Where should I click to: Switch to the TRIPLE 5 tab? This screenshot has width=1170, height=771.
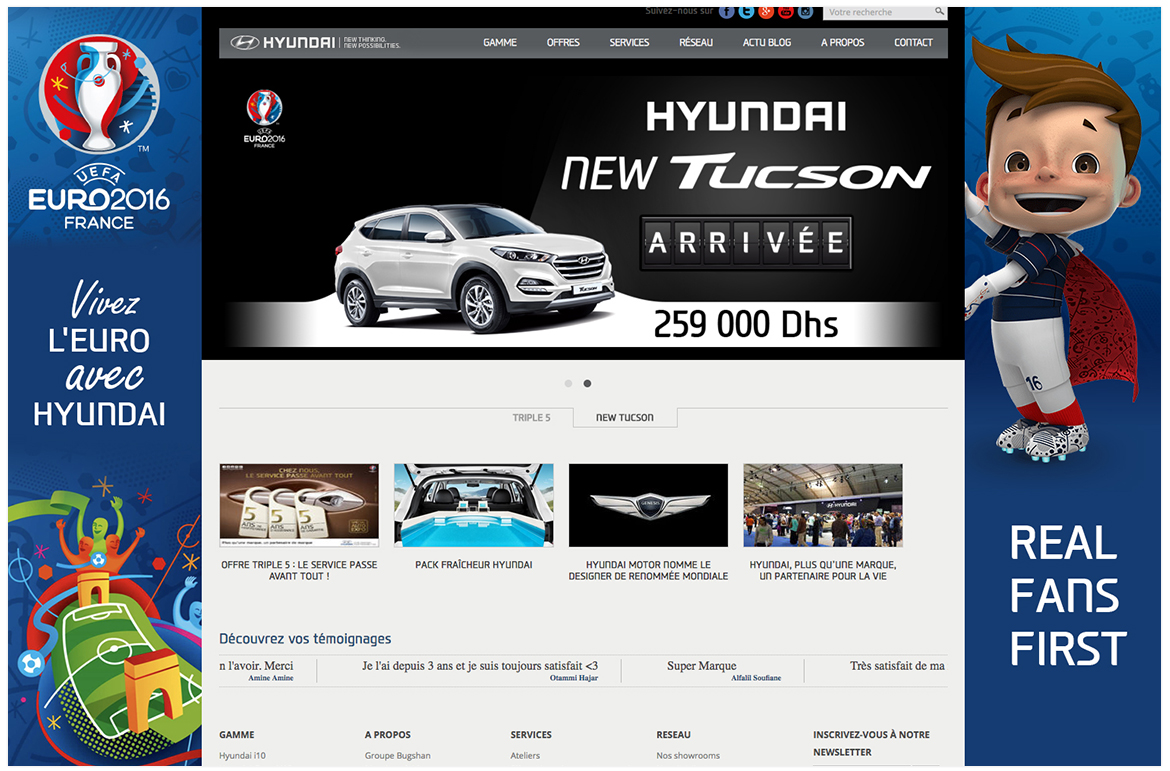pos(531,418)
